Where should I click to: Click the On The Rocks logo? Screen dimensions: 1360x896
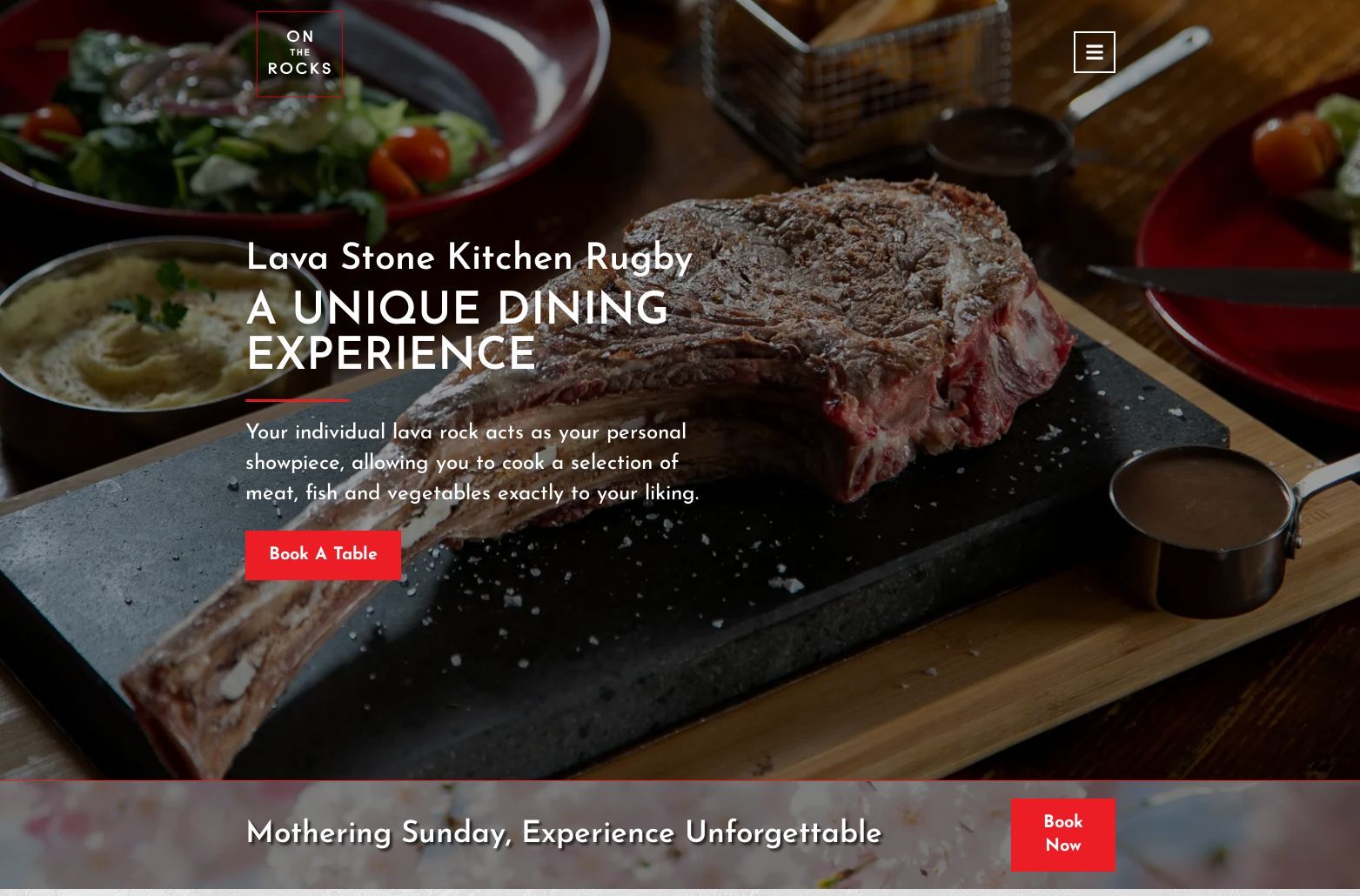coord(299,54)
